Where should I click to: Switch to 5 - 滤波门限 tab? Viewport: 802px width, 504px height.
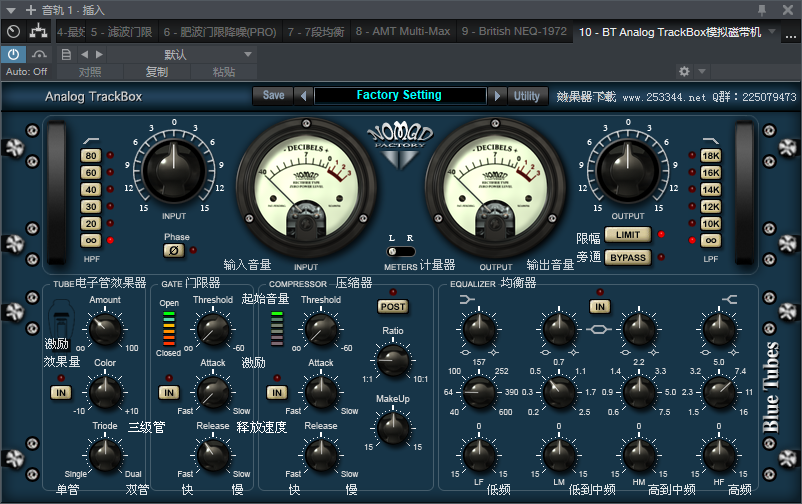pos(121,32)
